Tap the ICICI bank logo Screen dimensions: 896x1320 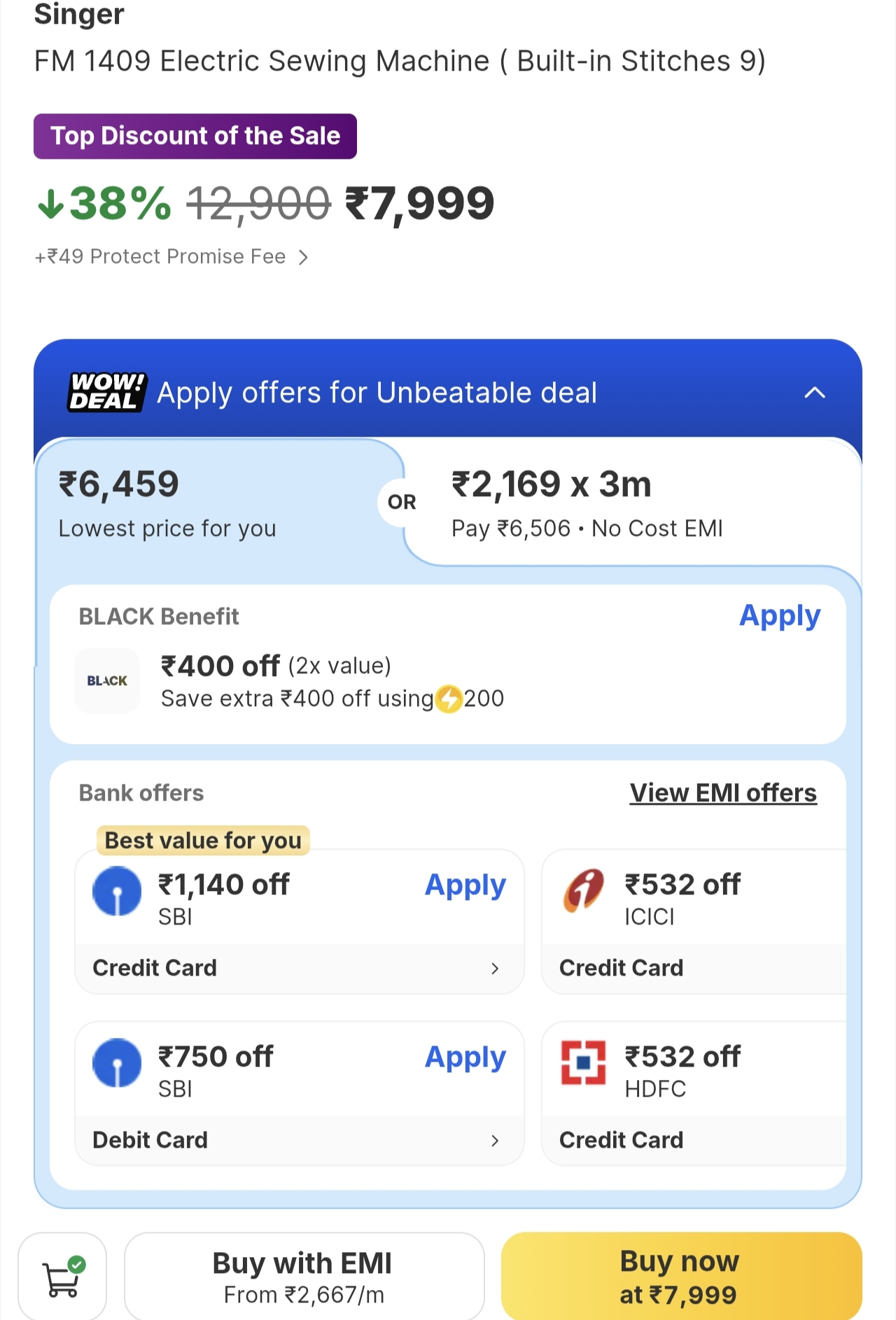[x=583, y=891]
